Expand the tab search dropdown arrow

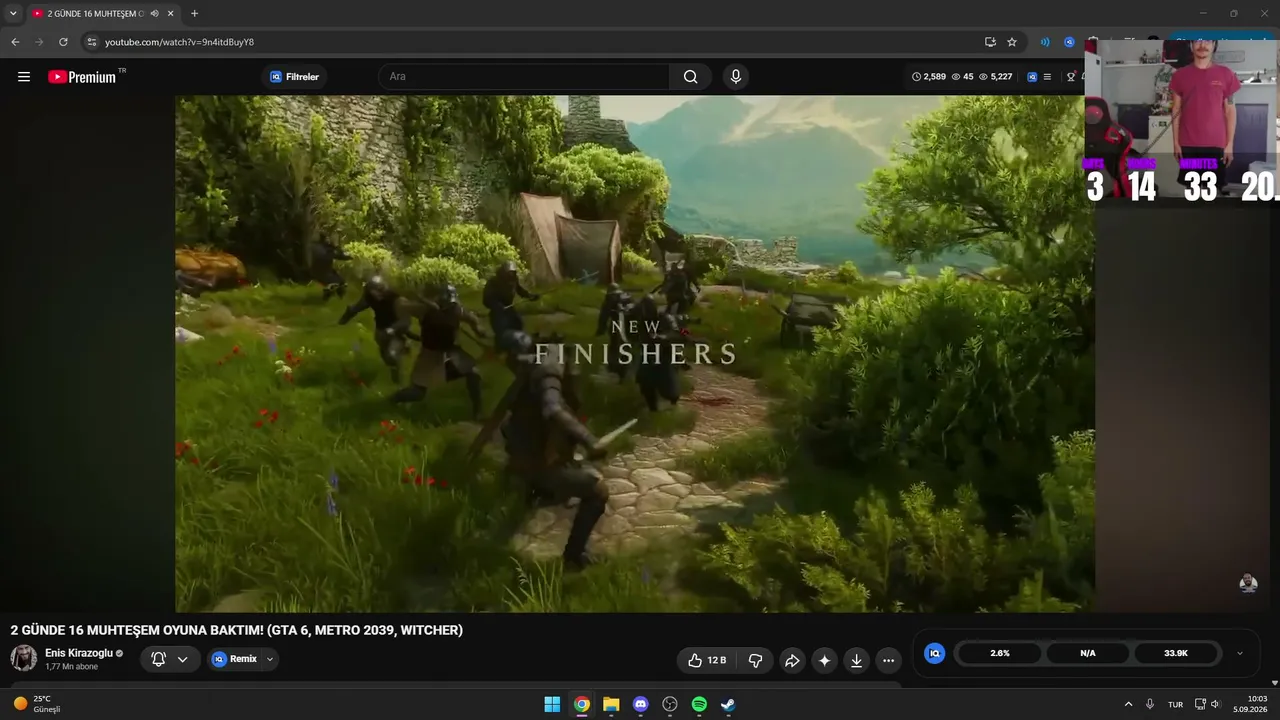point(13,13)
